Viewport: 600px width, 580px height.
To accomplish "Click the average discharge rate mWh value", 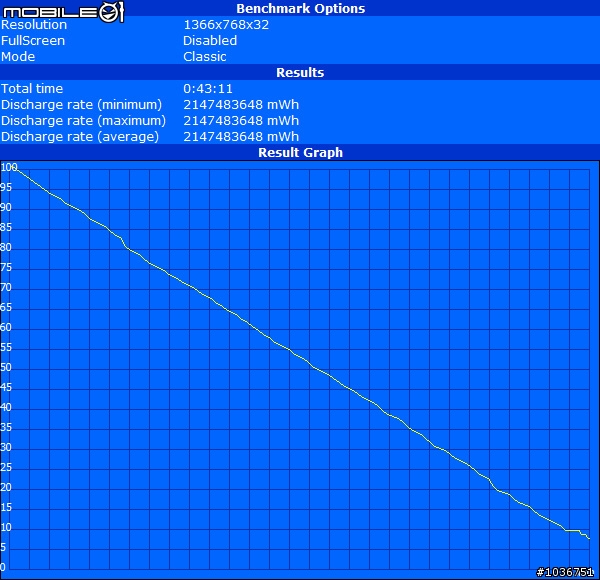I will [241, 137].
